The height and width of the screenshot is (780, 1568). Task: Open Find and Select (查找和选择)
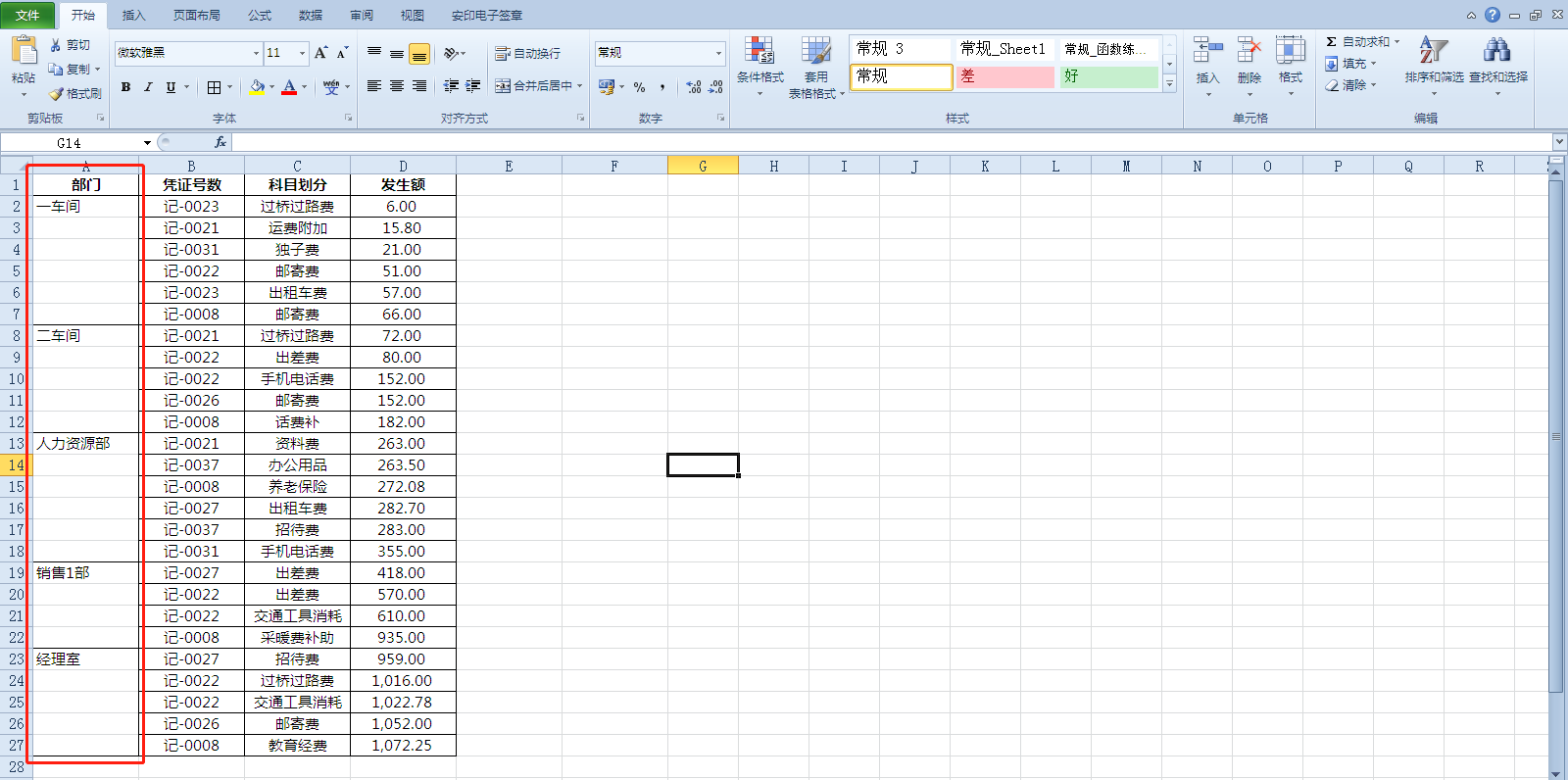click(x=1497, y=66)
